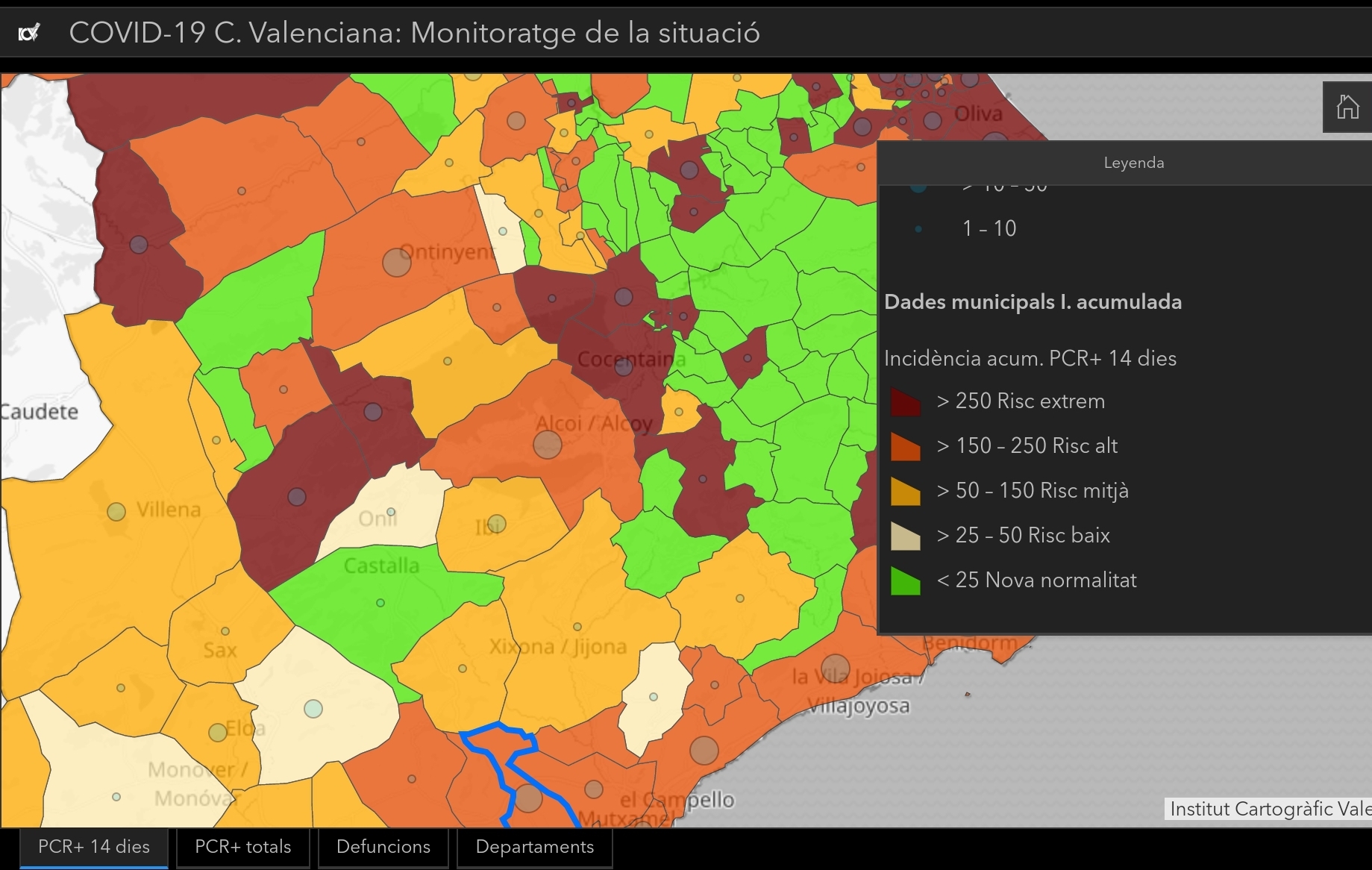Click the case circle on Alcoi / Alcoy
Screen dimensions: 1372x870
pos(548,445)
